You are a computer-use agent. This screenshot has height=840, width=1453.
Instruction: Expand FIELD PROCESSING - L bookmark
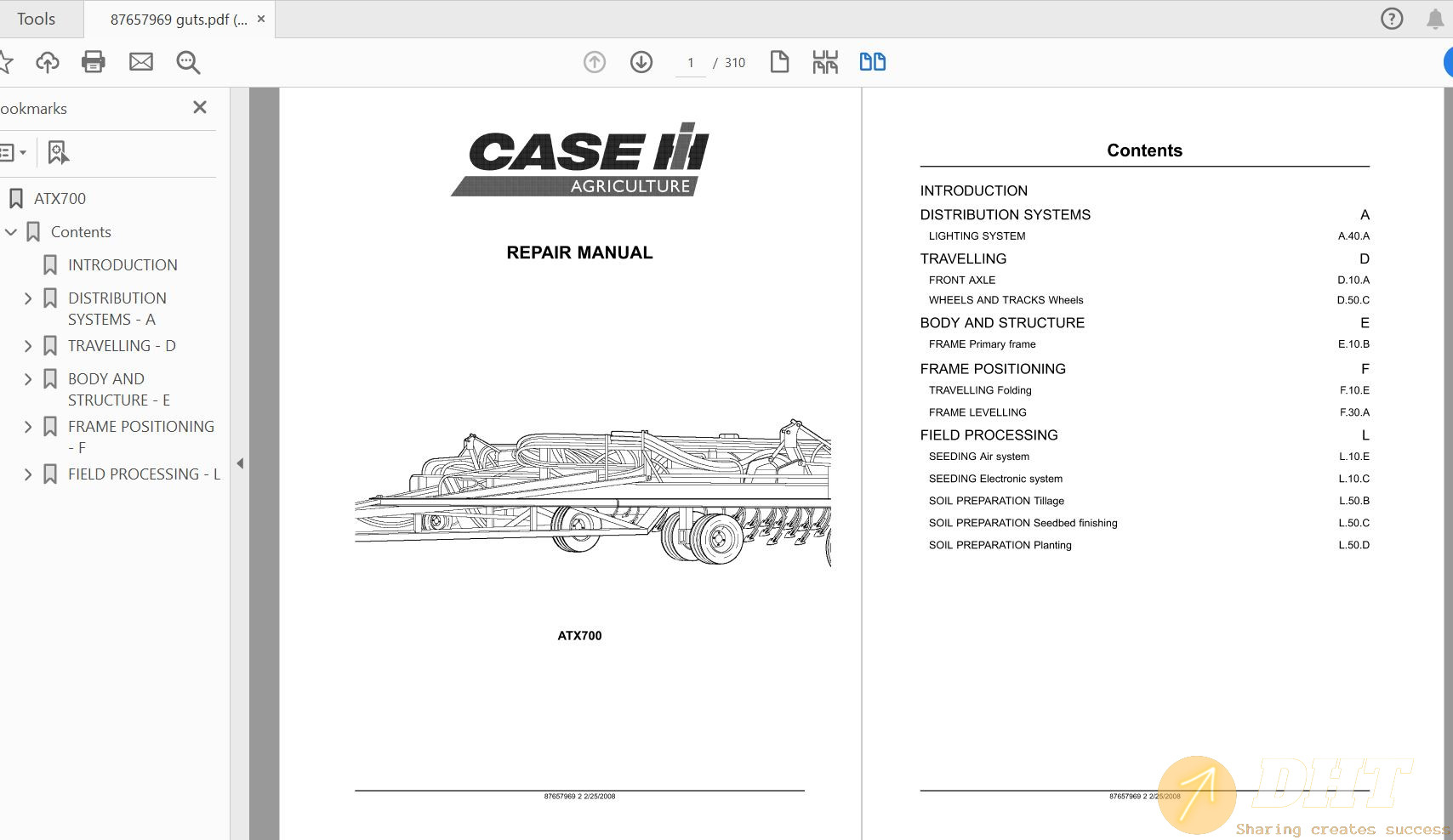click(28, 474)
